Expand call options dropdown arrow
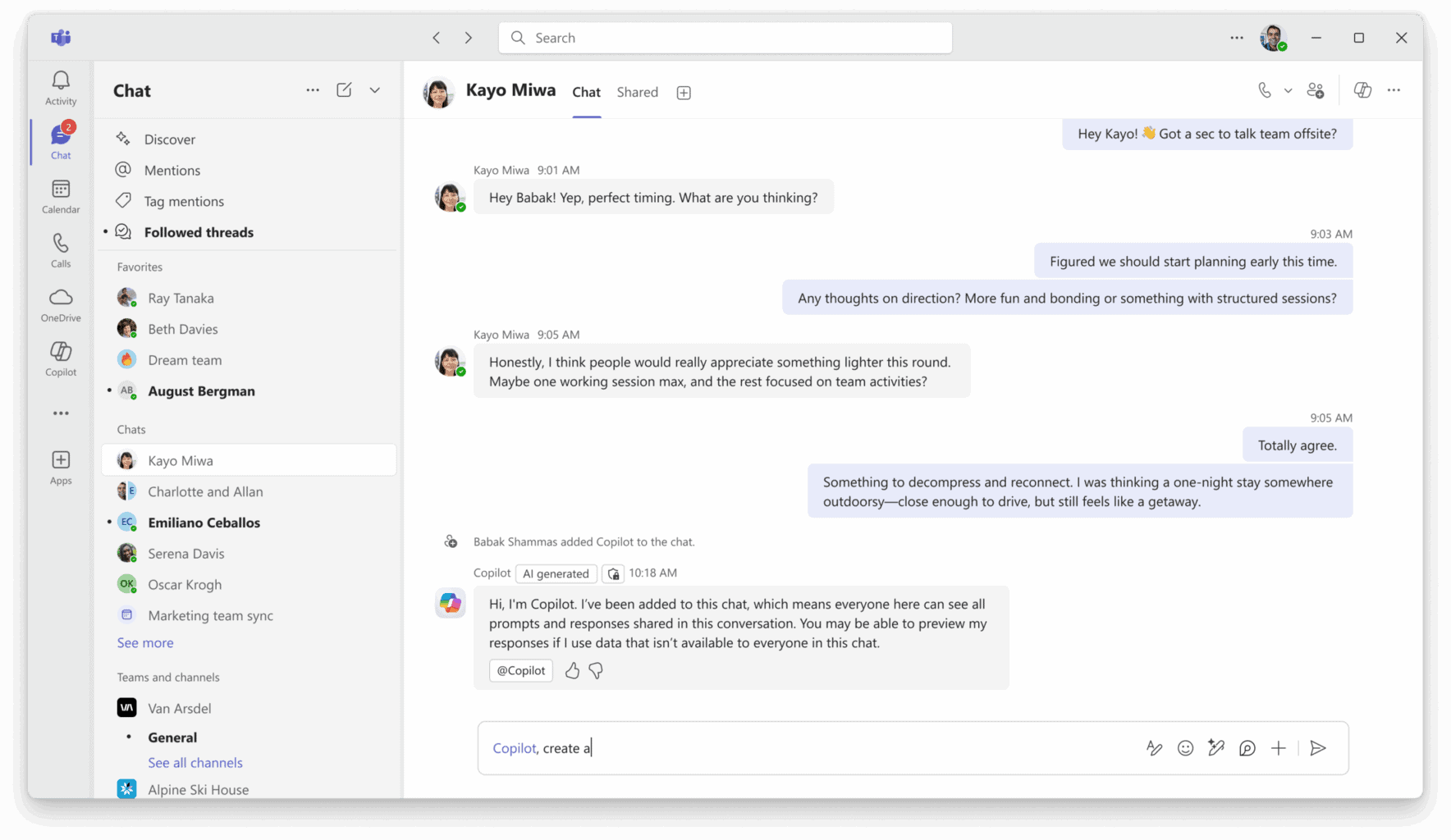The width and height of the screenshot is (1451, 840). [1289, 91]
